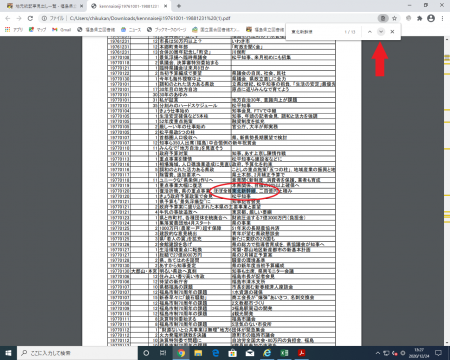Go to previous search match in find bar
Screen dimensions: 450x360
click(x=370, y=32)
